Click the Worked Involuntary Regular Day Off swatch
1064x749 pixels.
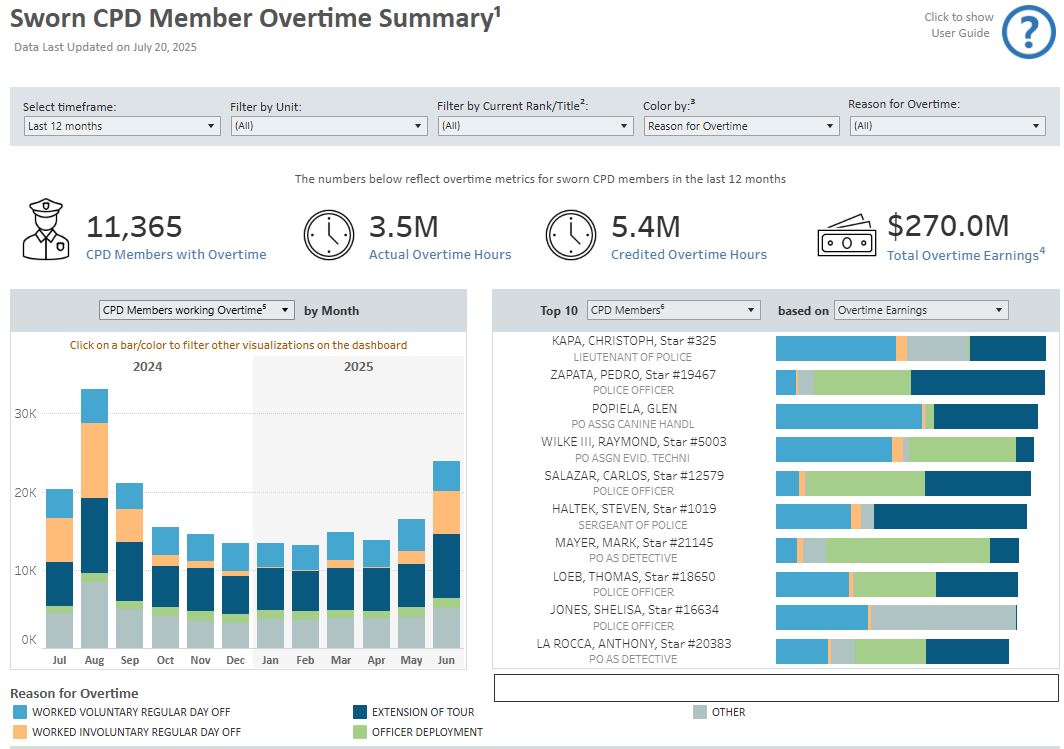(20, 732)
